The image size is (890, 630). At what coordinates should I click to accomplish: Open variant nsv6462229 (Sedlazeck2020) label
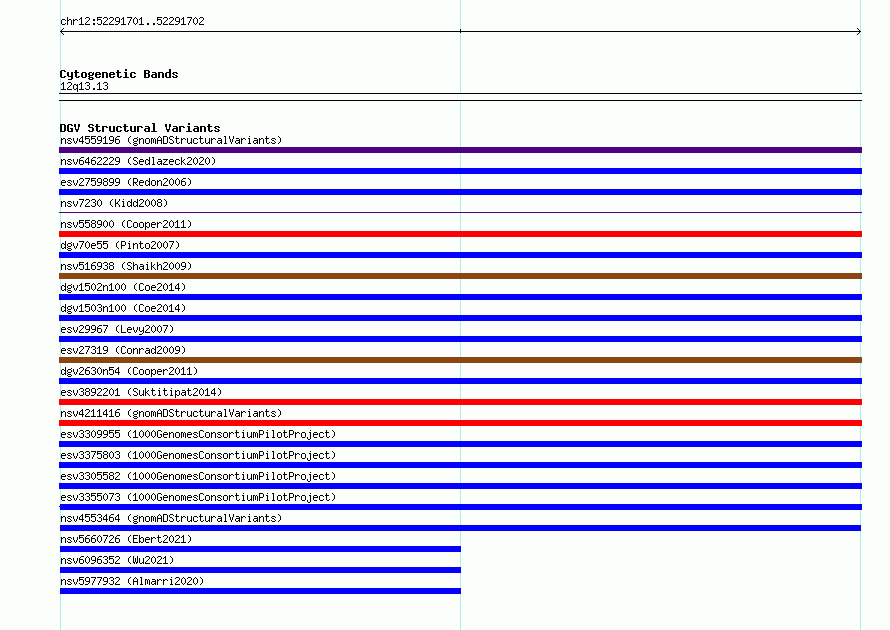pos(138,161)
